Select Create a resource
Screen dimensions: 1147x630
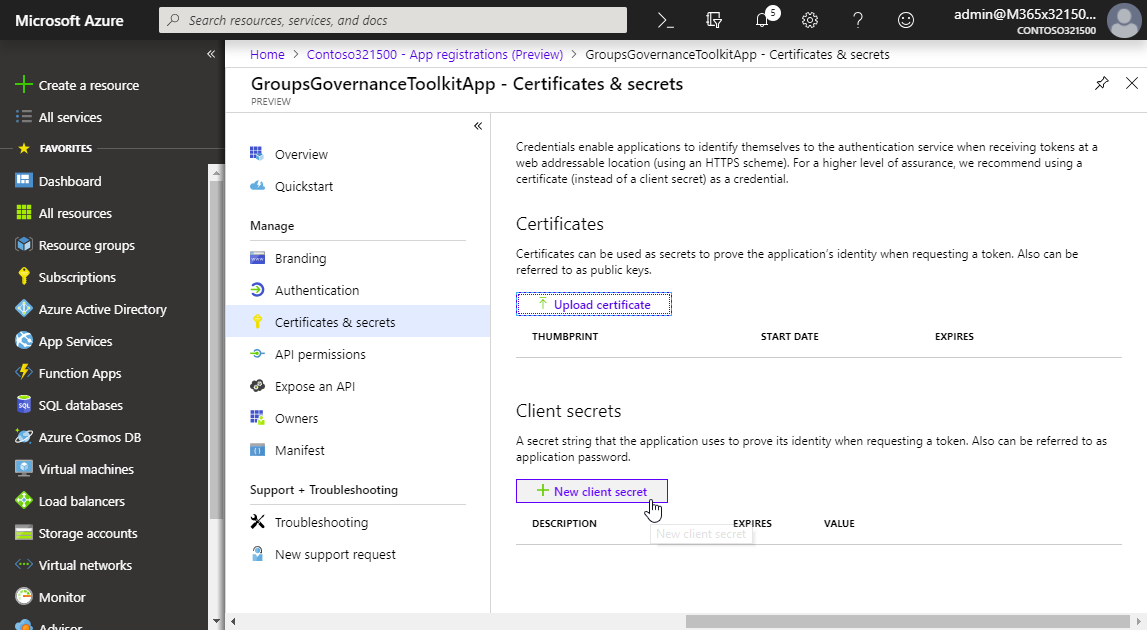[x=88, y=85]
